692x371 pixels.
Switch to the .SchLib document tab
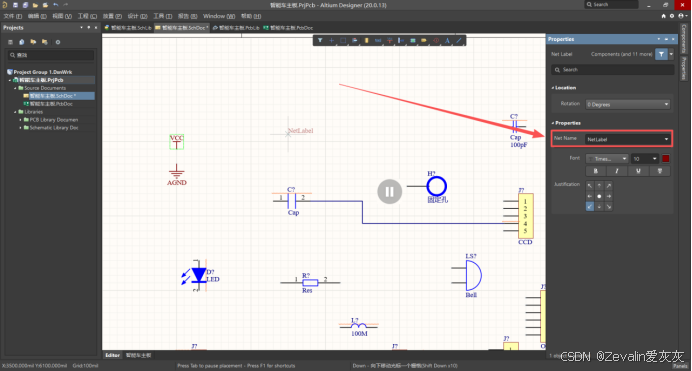tap(128, 28)
